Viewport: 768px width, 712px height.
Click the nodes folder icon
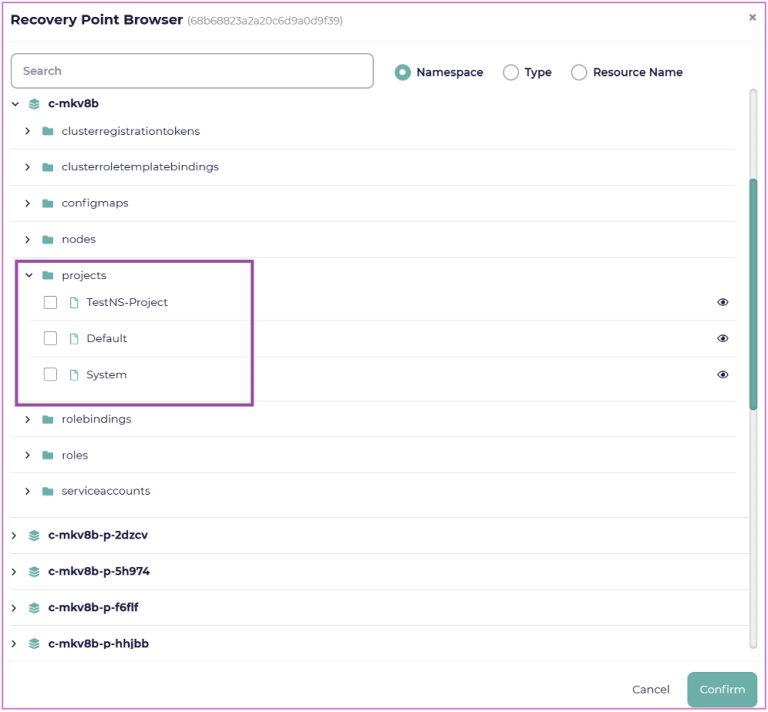pyautogui.click(x=48, y=239)
